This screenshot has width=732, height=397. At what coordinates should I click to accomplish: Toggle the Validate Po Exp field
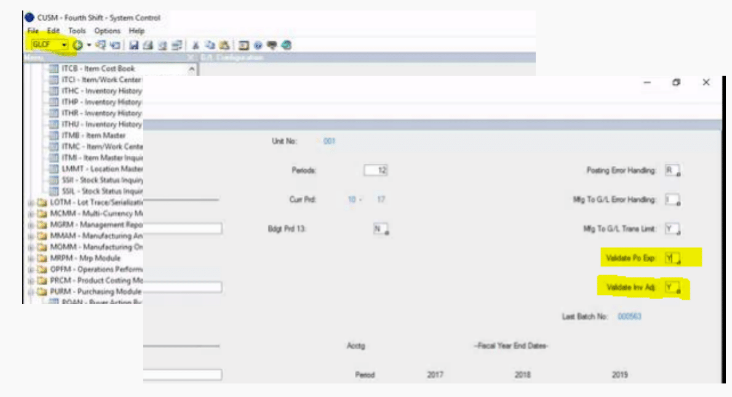coord(673,258)
